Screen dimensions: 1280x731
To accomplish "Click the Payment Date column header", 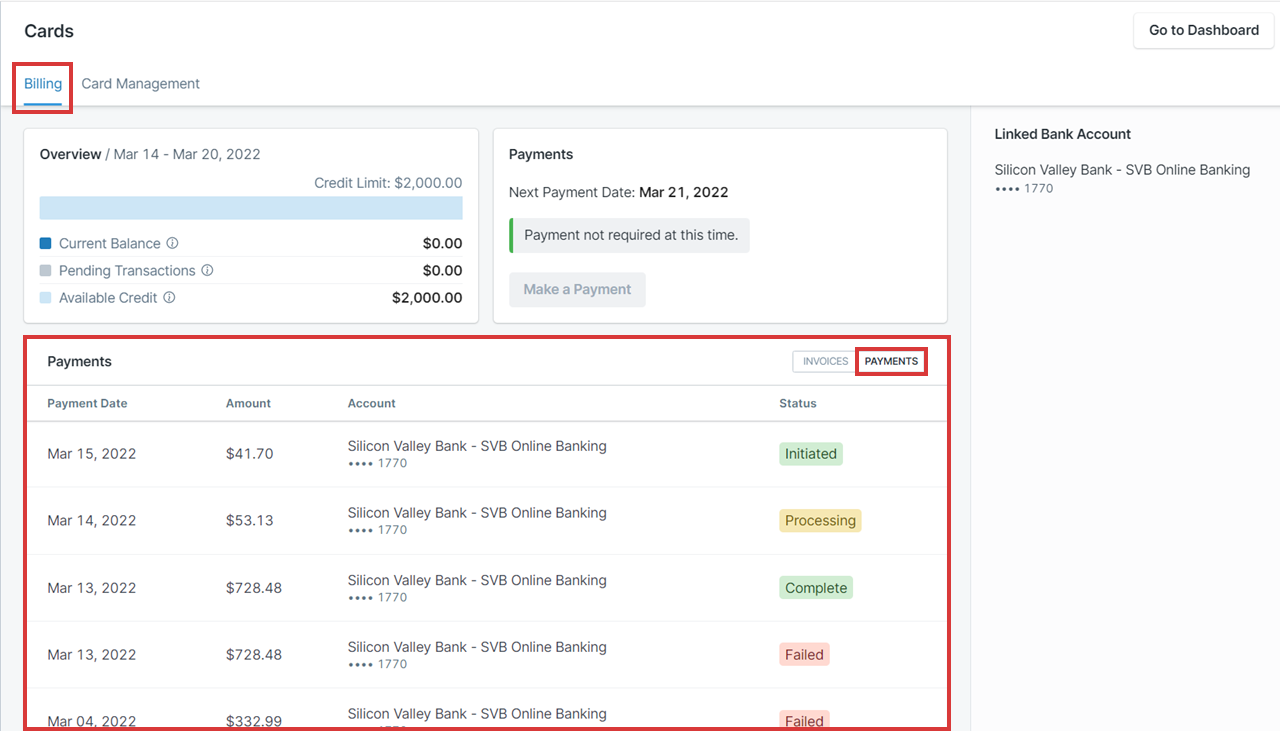I will point(87,403).
